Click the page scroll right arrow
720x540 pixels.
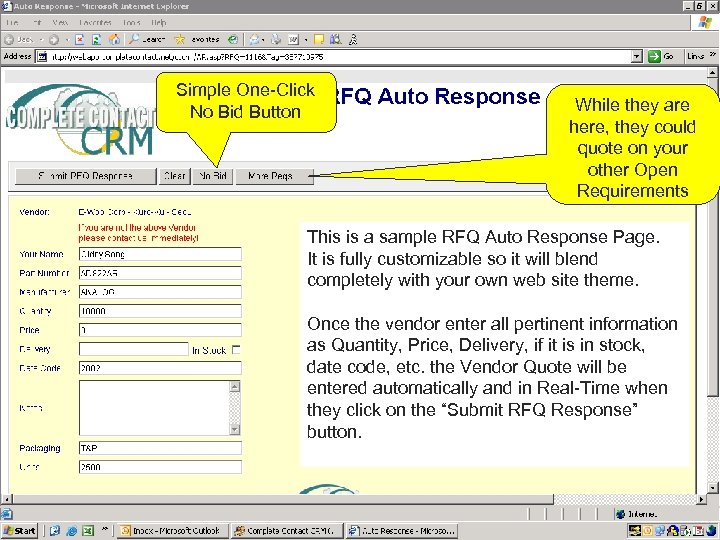(x=702, y=499)
